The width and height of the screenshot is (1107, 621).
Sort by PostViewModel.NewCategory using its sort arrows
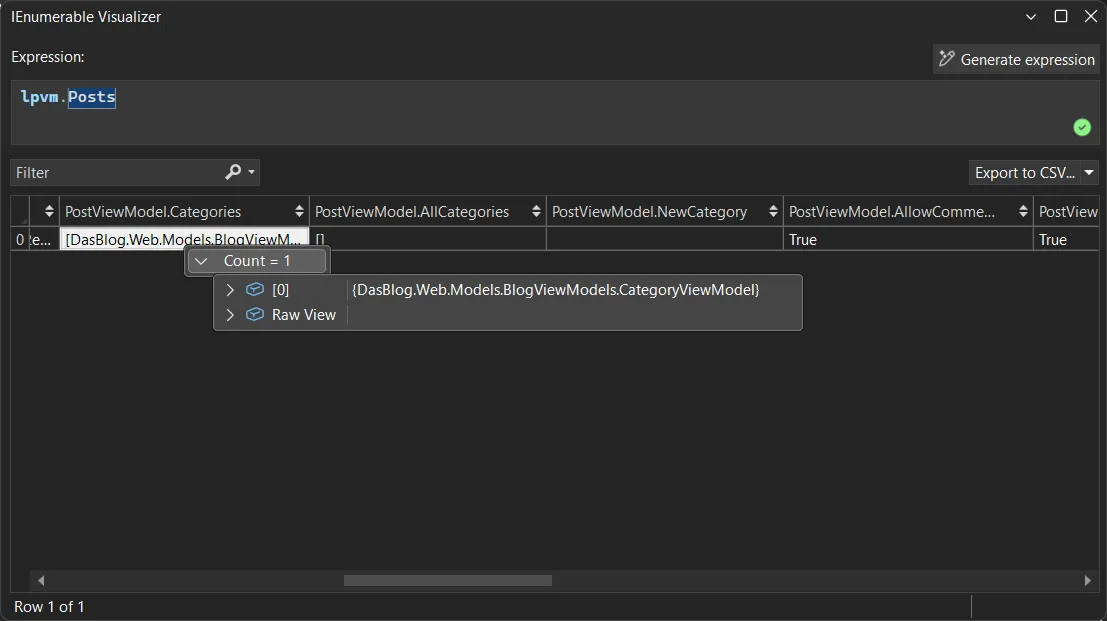point(773,212)
